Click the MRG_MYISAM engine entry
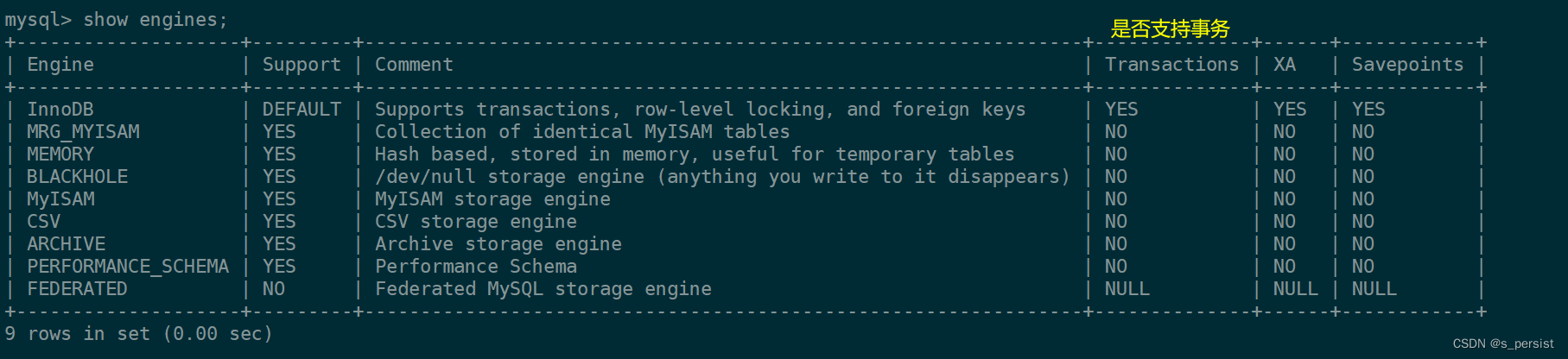1568x359 pixels. tap(83, 132)
